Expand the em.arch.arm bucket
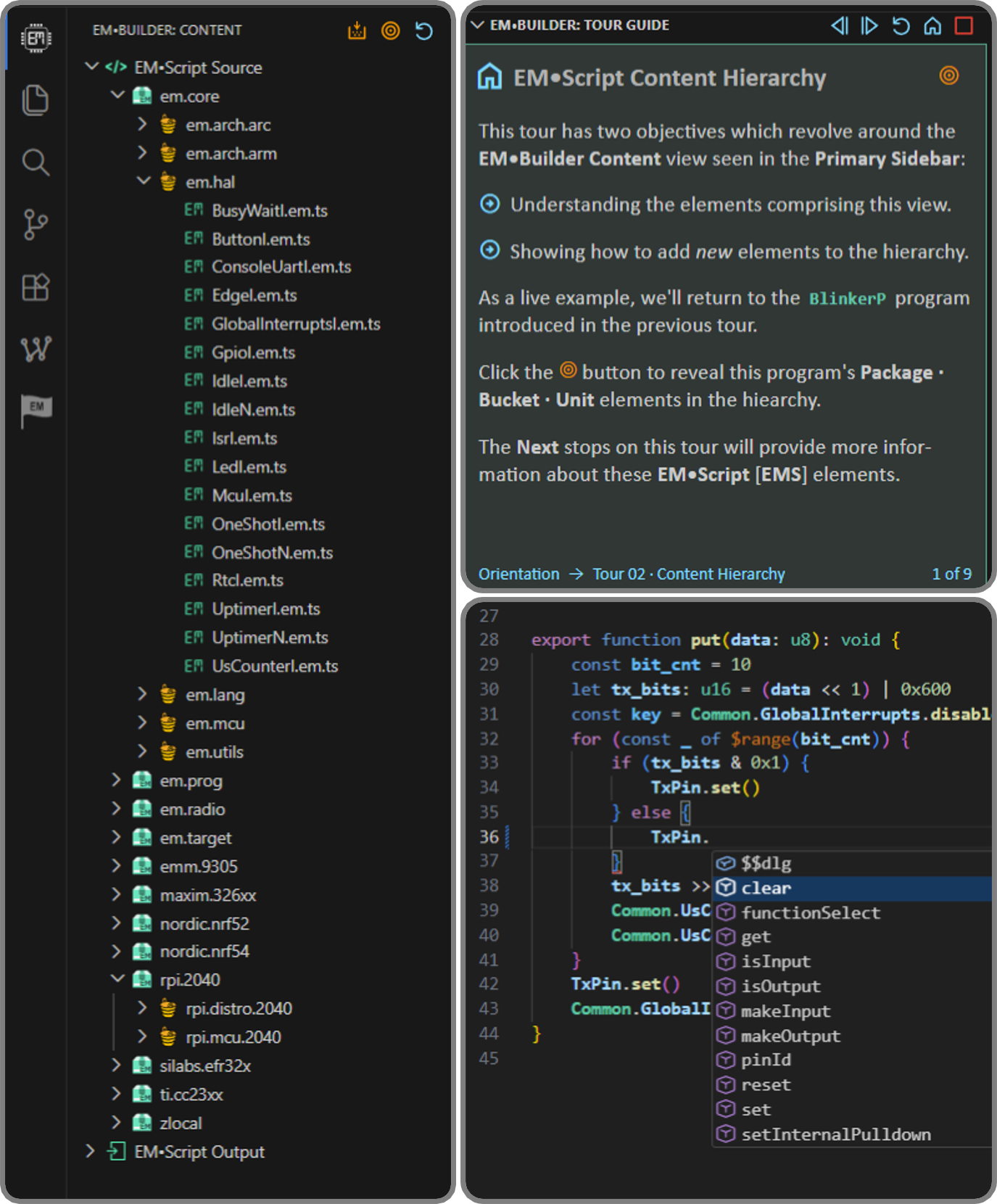Screen dimensions: 997x1204 (x=143, y=153)
